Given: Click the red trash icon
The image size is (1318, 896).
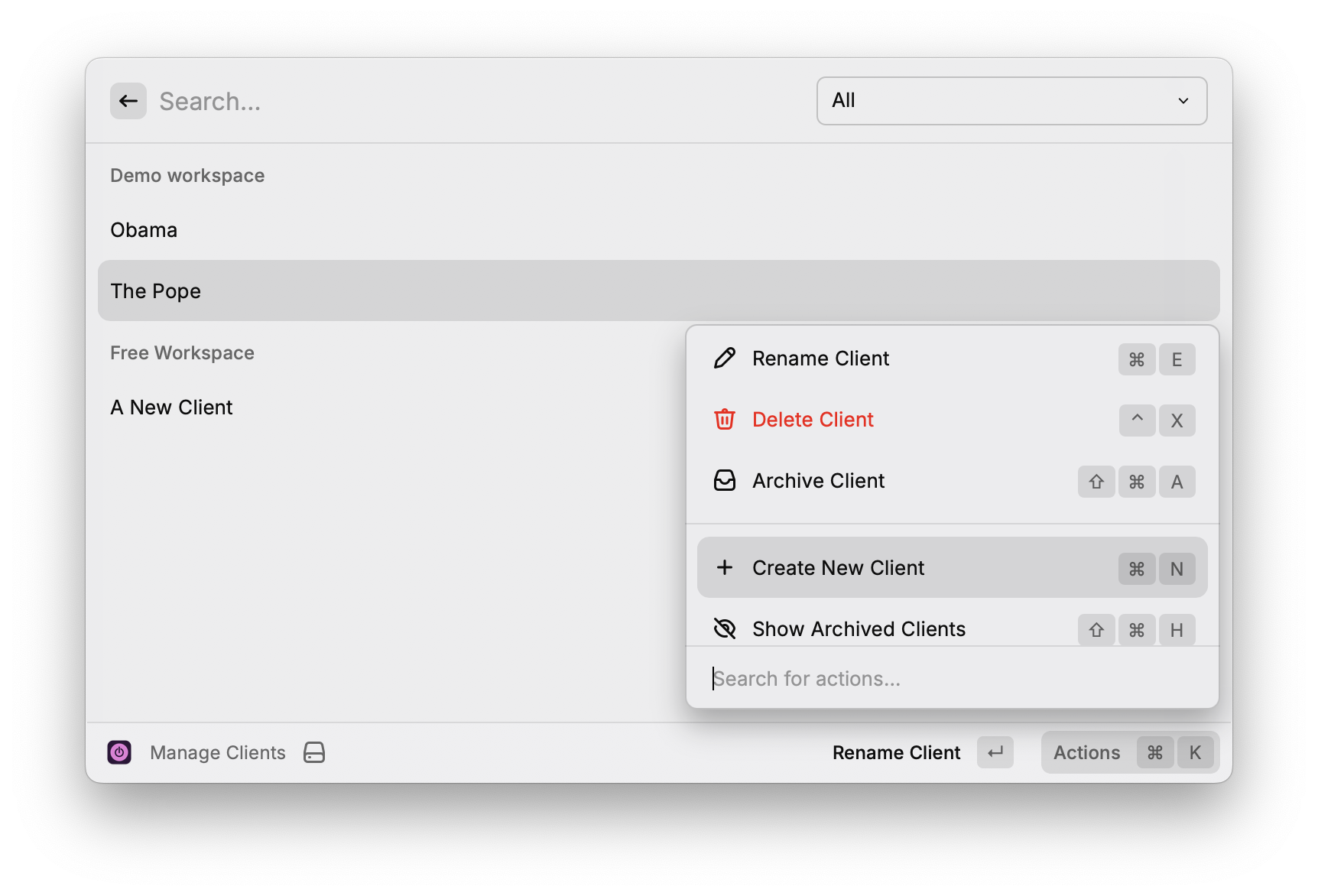Looking at the screenshot, I should coord(725,420).
